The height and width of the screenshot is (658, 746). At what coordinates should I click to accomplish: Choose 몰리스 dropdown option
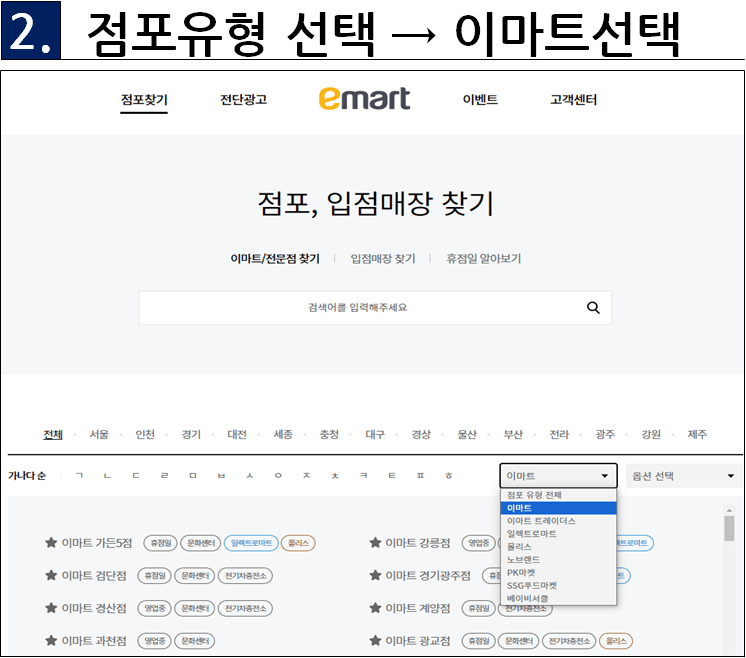pos(558,547)
